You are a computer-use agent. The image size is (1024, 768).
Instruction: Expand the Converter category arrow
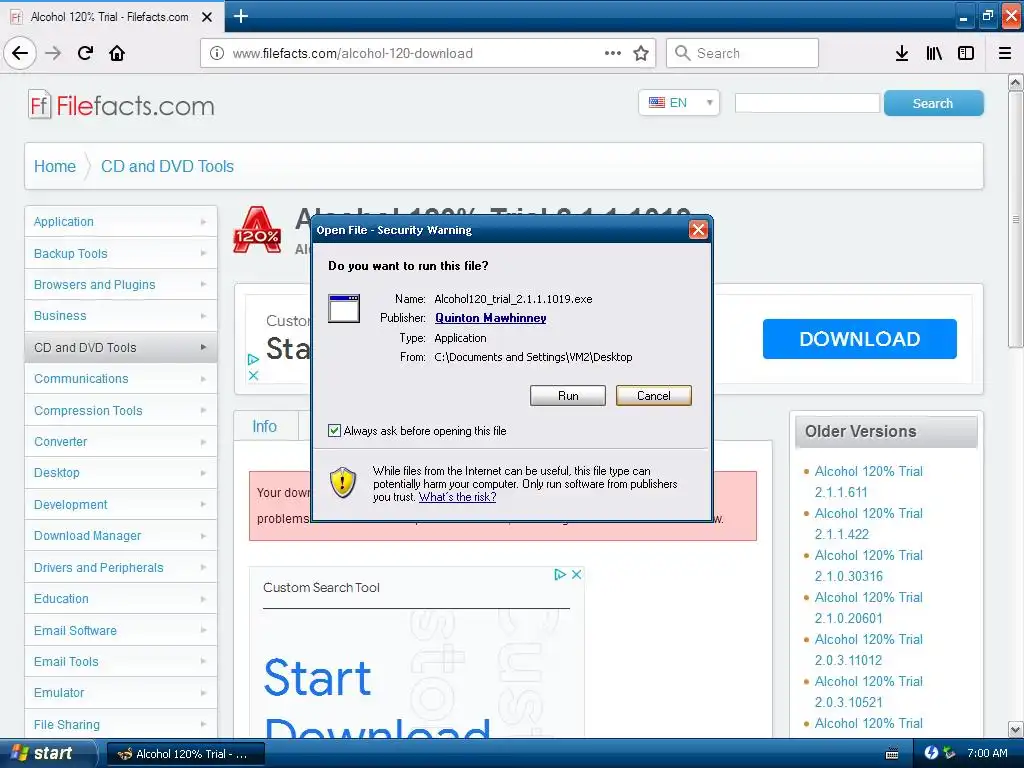pyautogui.click(x=204, y=441)
